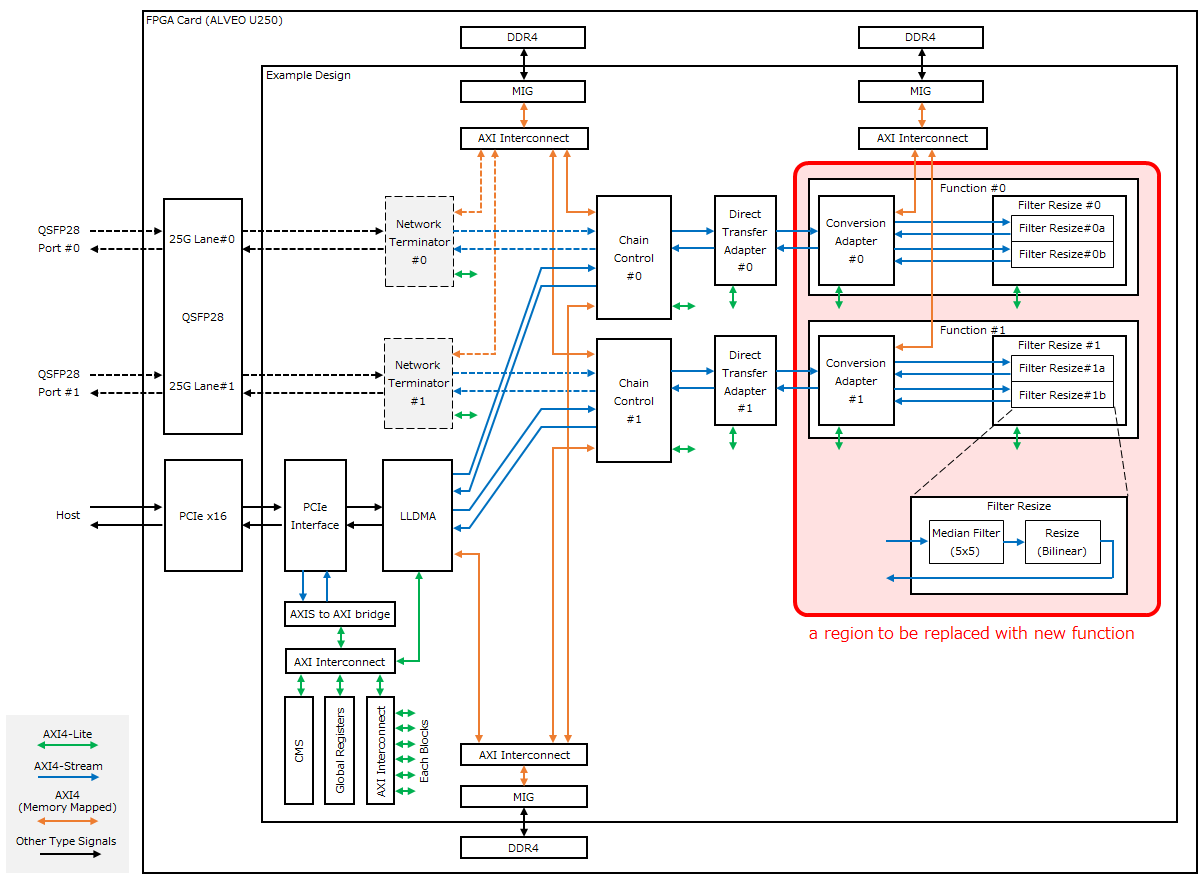Select Direct Transfer Adapter #1
1201x883 pixels.
(x=745, y=381)
